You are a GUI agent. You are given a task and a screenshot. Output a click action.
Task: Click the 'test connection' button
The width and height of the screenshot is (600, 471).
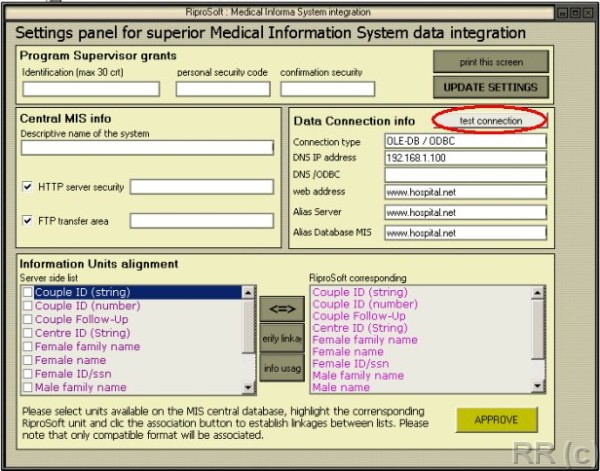click(x=491, y=121)
